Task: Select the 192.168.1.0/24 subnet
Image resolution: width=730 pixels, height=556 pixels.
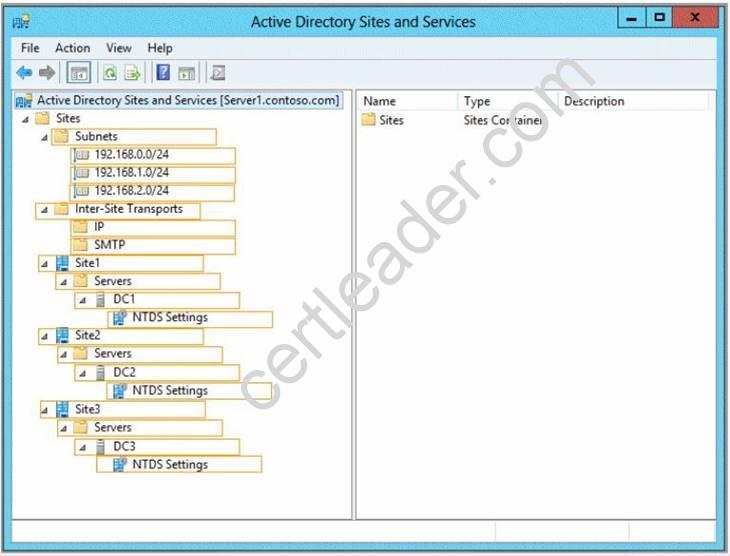Action: coord(131,173)
